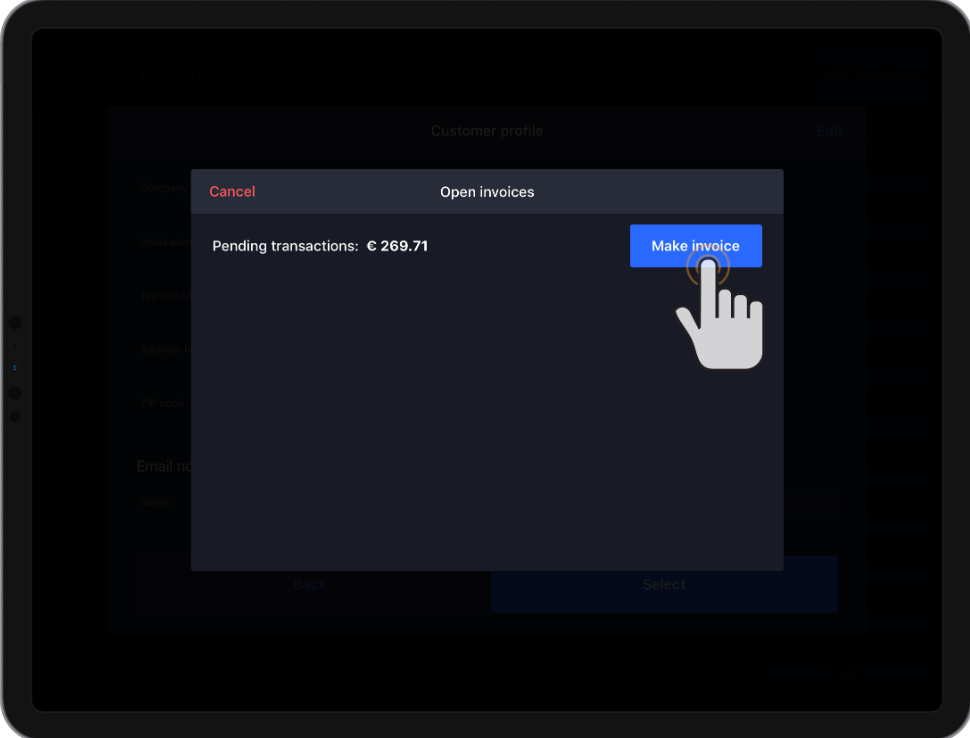Tap the dimmed Edit link
This screenshot has width=970, height=738.
(x=829, y=131)
